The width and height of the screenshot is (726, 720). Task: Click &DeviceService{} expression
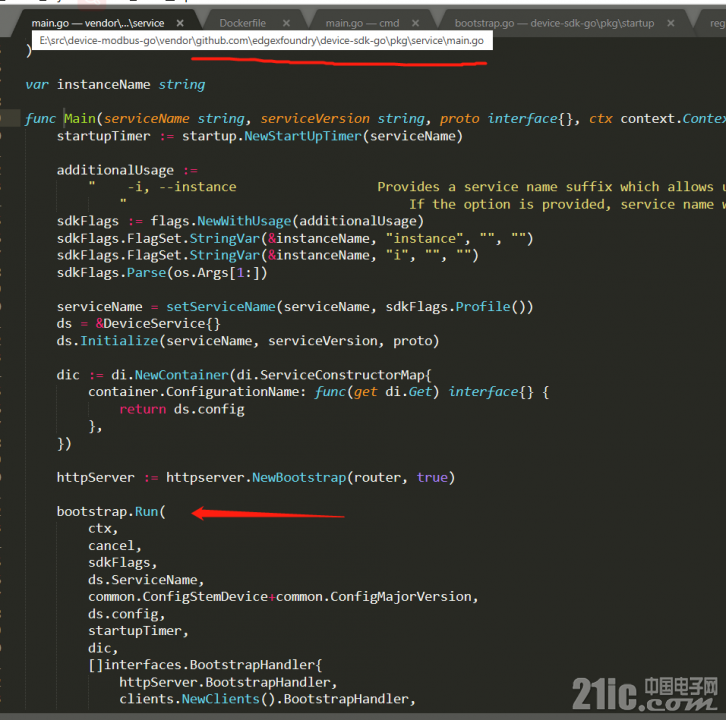click(x=158, y=324)
